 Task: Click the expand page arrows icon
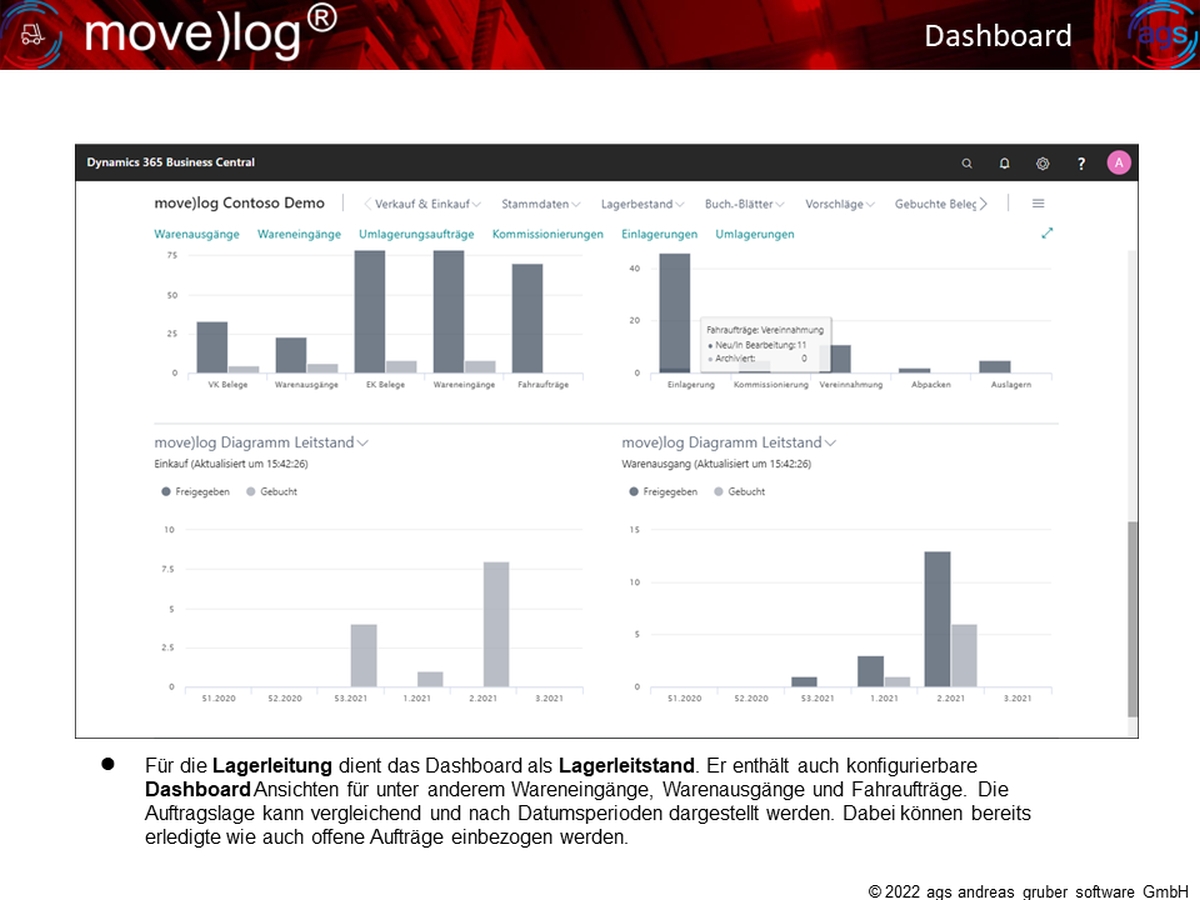1047,233
